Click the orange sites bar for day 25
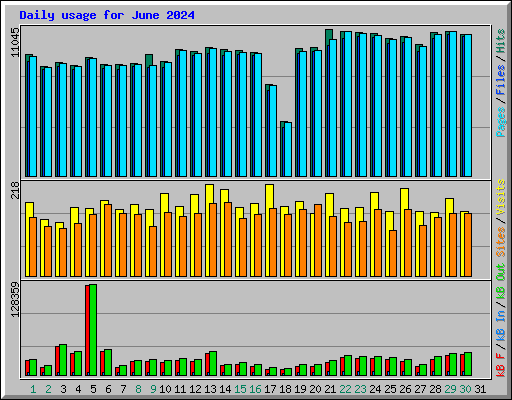Screen dimensions: 512x400 pyautogui.click(x=393, y=253)
